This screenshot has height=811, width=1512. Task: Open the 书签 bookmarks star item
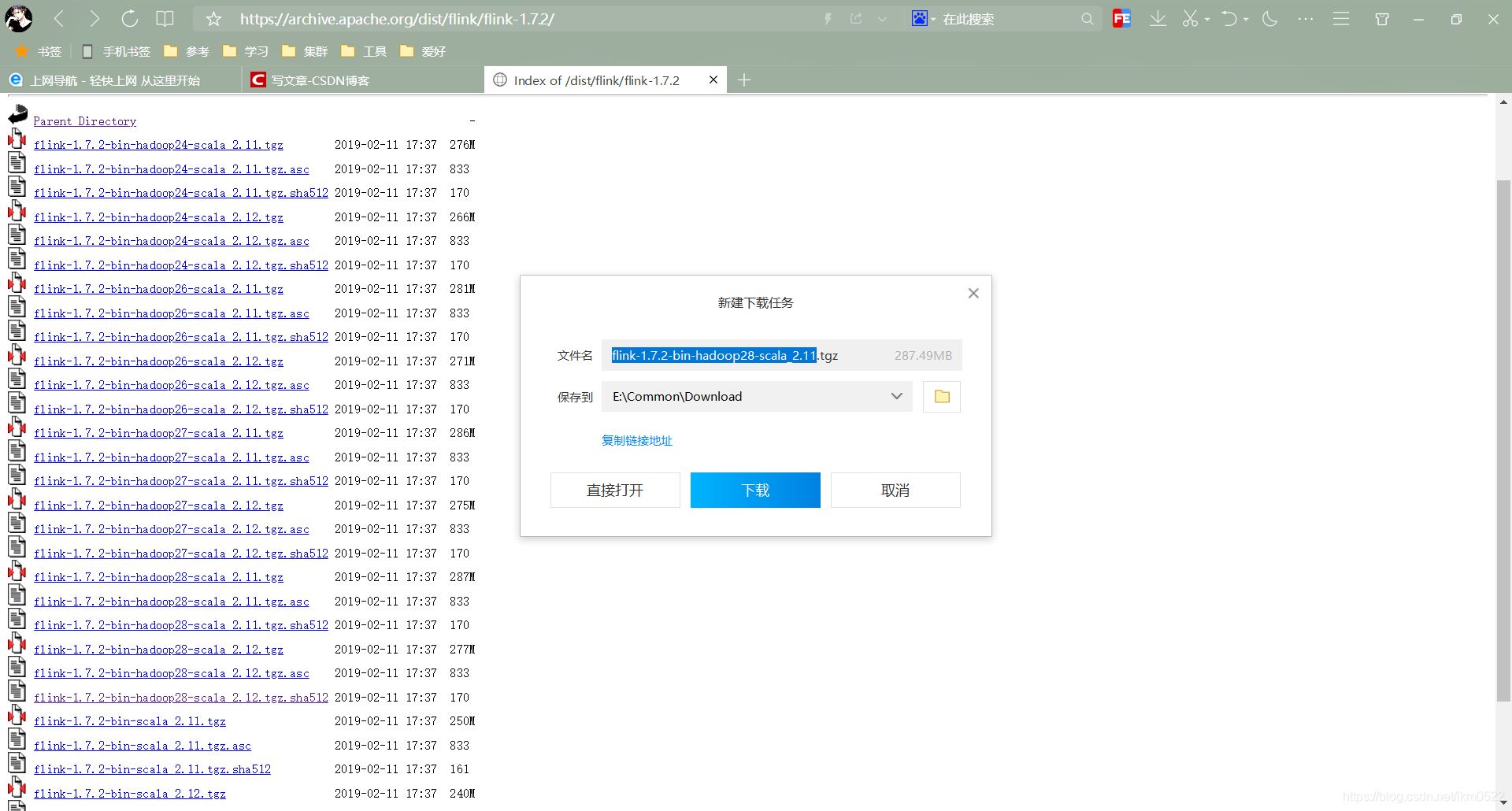coord(38,51)
